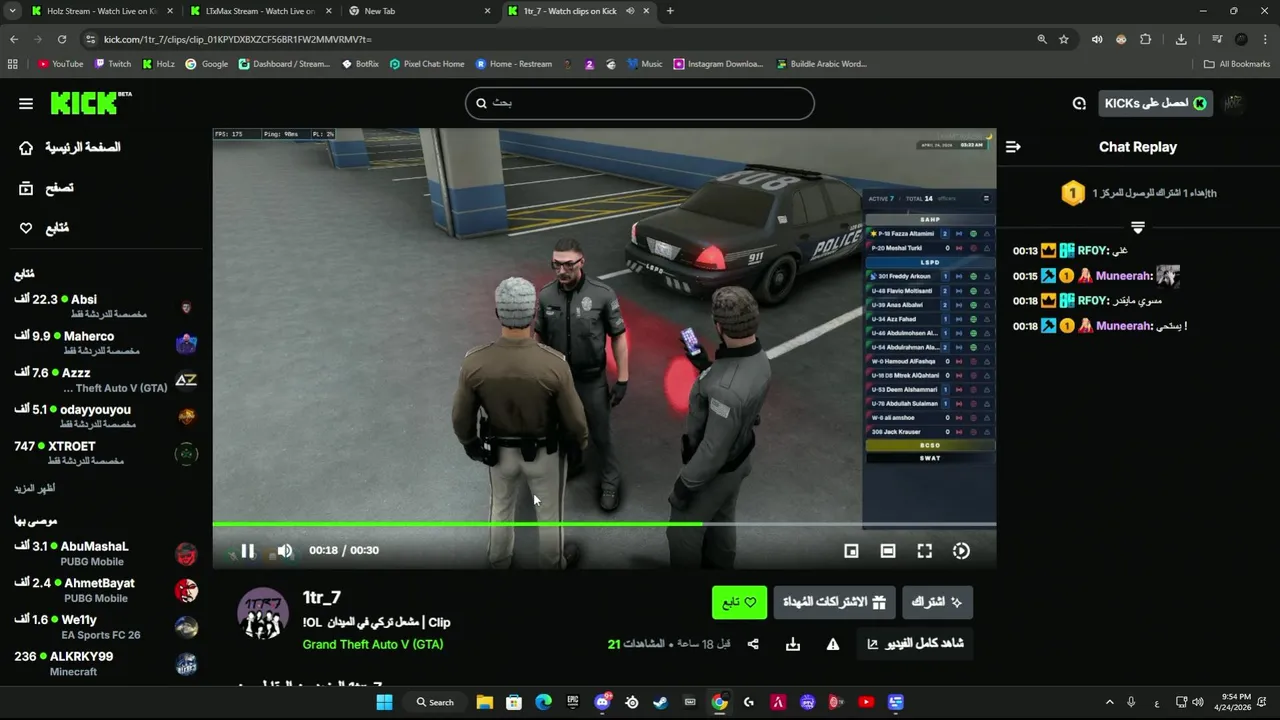Click الاشتراكات المهداة gift subs button
Image resolution: width=1280 pixels, height=720 pixels.
click(834, 602)
